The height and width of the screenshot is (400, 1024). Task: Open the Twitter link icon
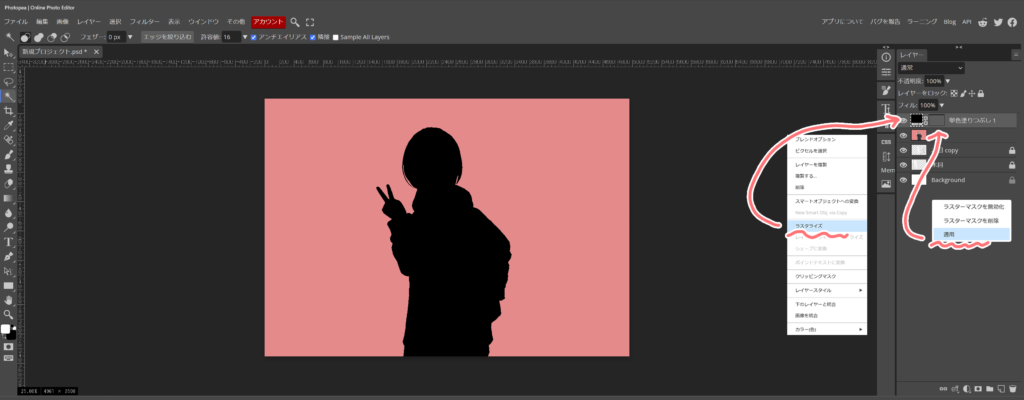(997, 21)
